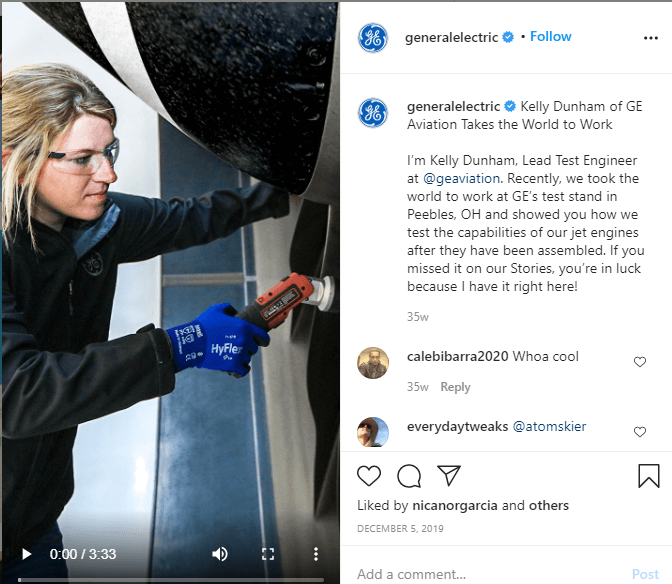
Task: Open the @geaviation mention link
Action: [461, 178]
